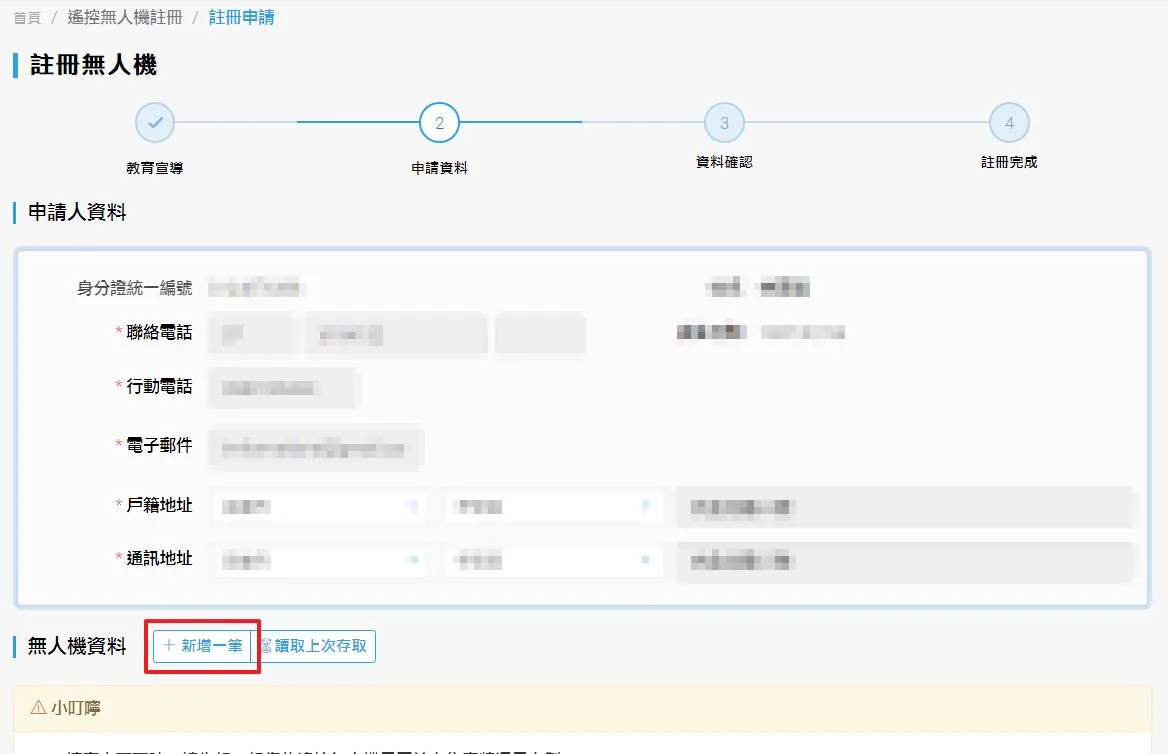
Task: Open 遙控無人機註冊 breadcrumb link
Action: pyautogui.click(x=125, y=17)
